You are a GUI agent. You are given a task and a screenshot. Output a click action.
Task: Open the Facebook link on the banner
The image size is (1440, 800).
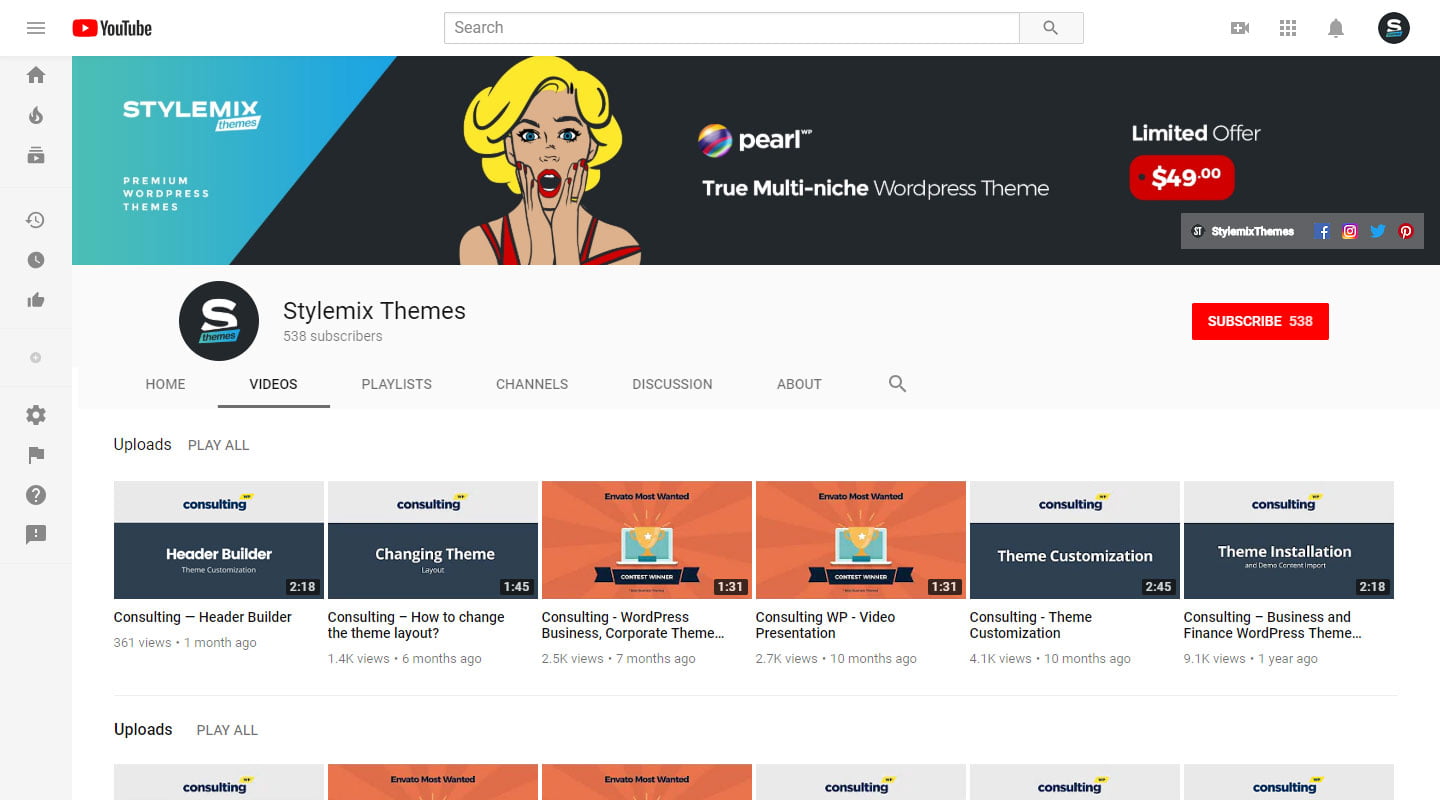(x=1322, y=231)
